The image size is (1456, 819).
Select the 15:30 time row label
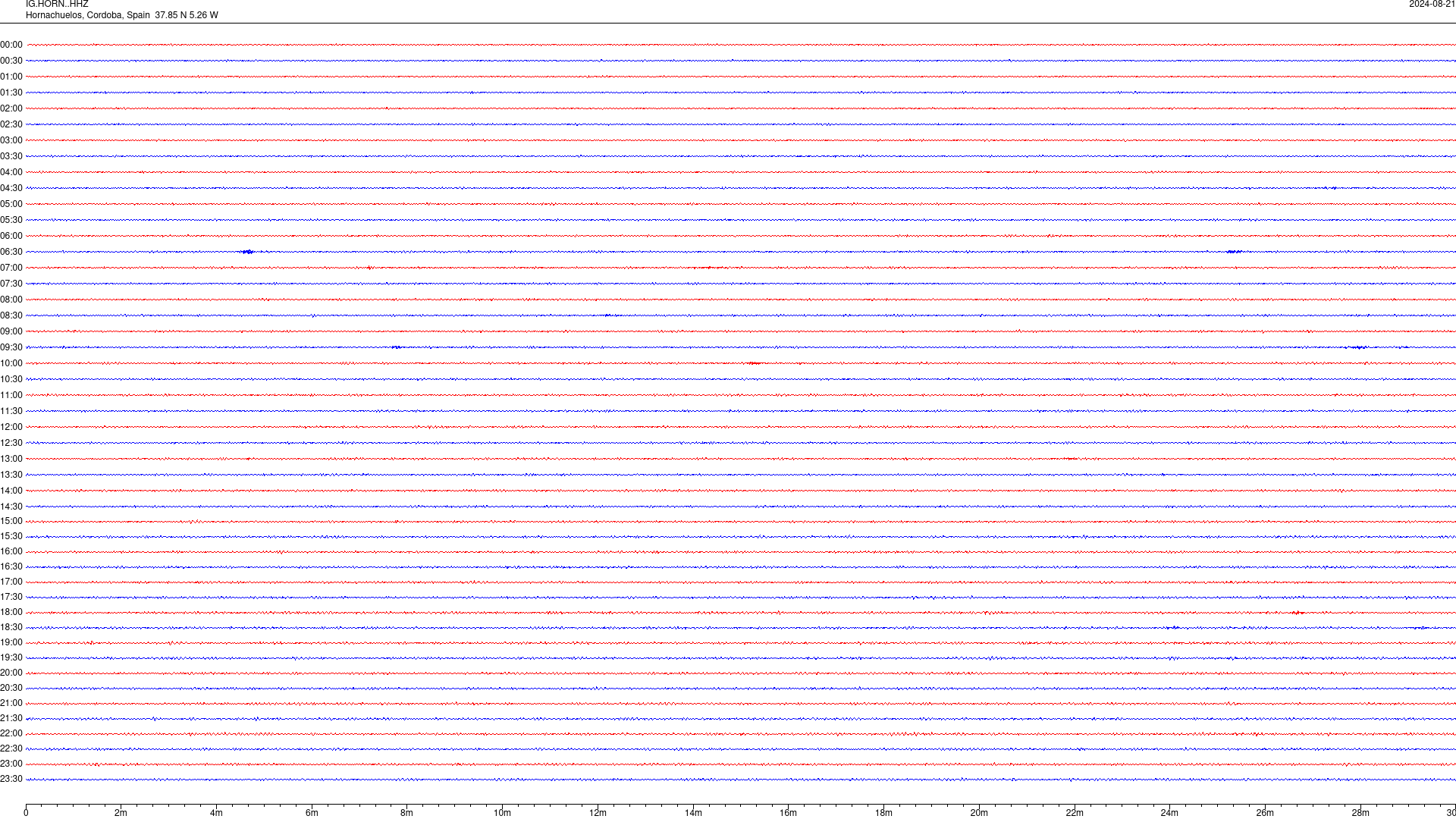[x=11, y=536]
